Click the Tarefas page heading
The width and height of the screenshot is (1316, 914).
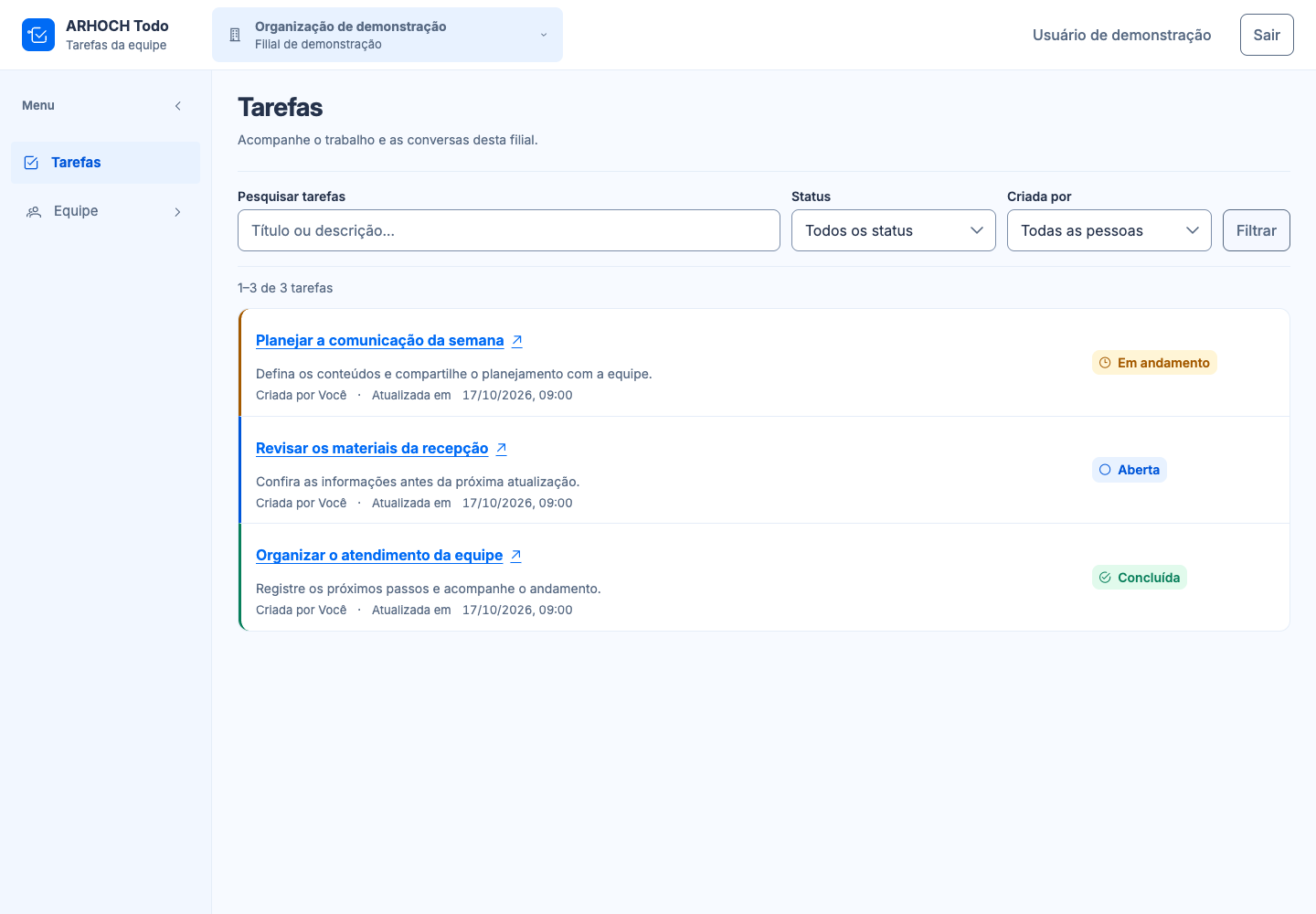tap(281, 107)
